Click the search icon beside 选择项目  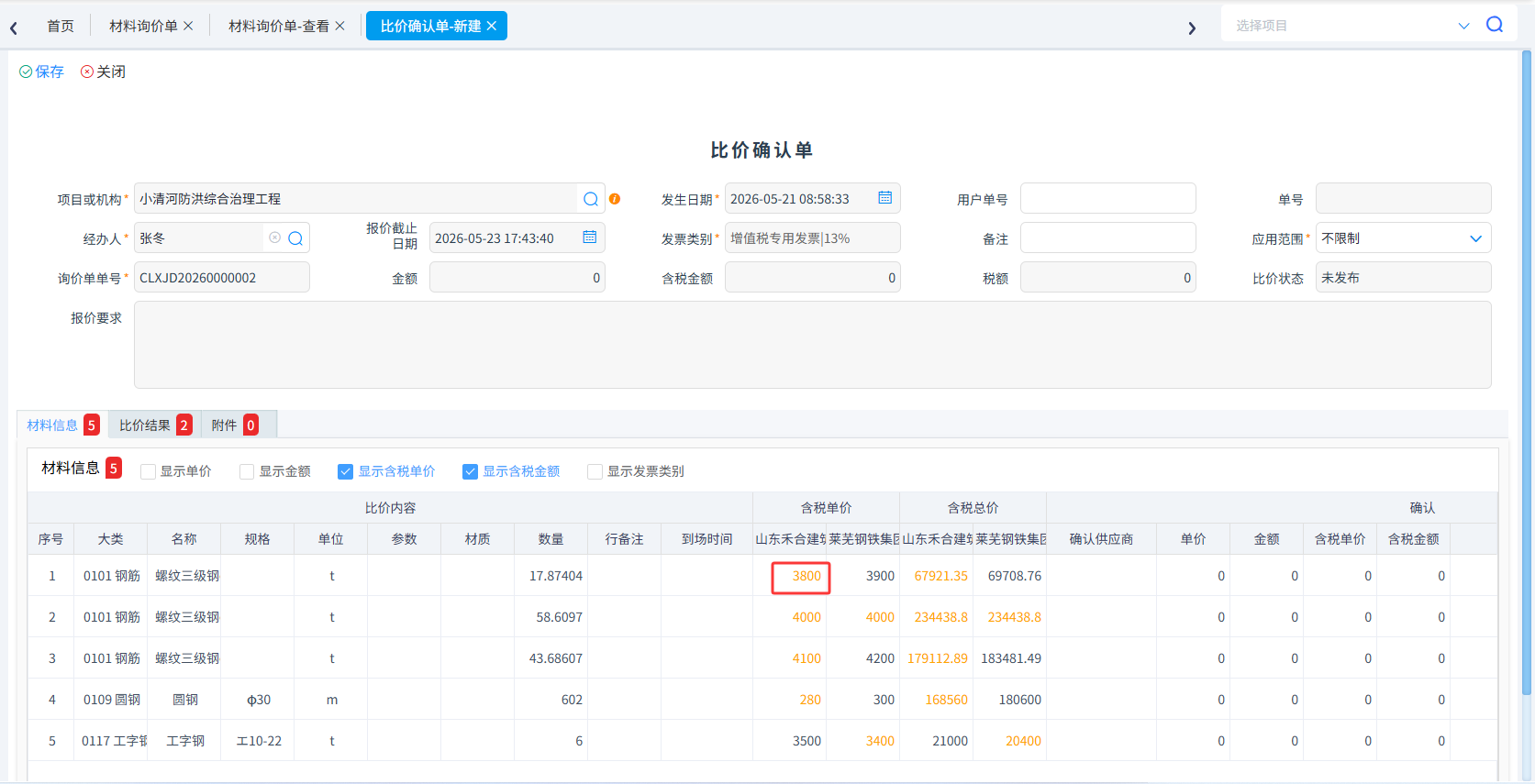pyautogui.click(x=1495, y=25)
